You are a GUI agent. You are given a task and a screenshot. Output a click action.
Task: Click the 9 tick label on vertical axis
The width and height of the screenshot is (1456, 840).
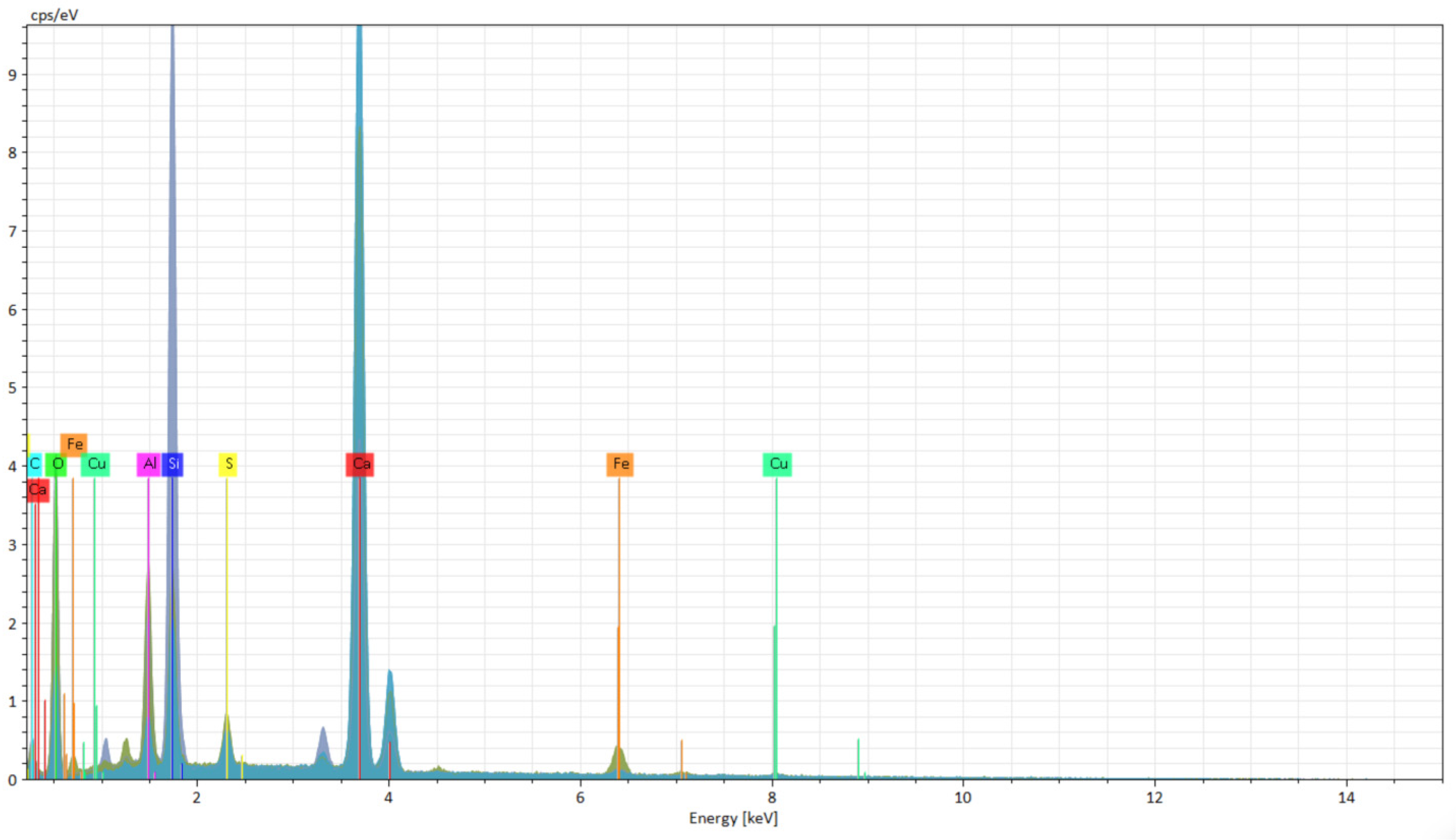coord(13,75)
